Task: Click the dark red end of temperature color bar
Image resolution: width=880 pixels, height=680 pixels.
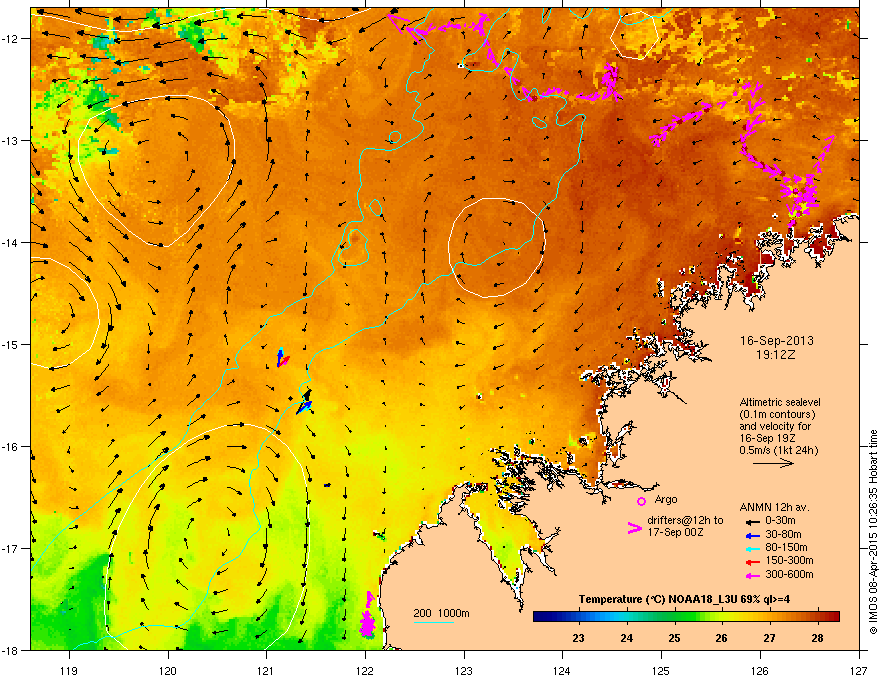Action: point(833,617)
